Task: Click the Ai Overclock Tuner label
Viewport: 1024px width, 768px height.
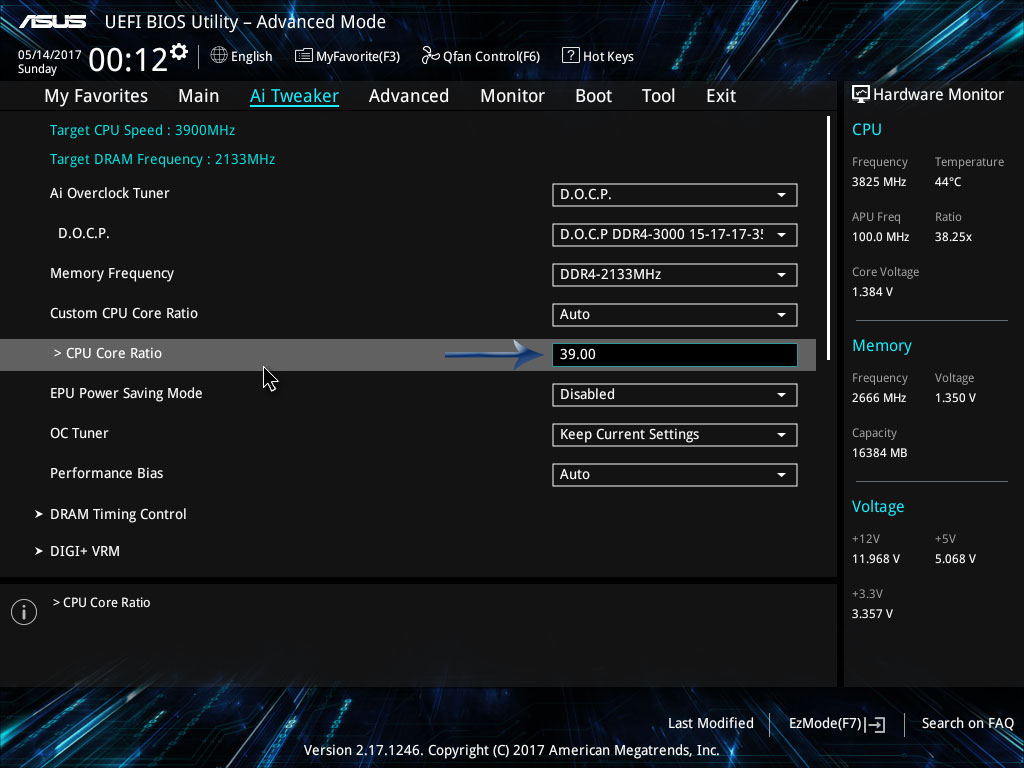Action: click(110, 193)
